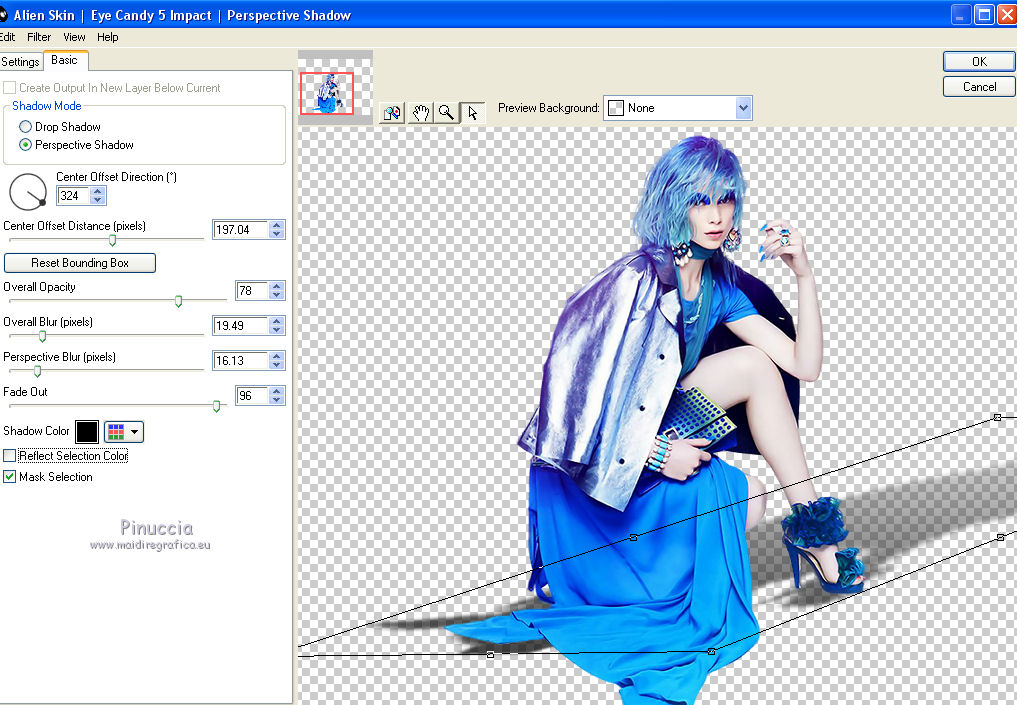Increase Fade Out with up arrow
Screen dimensions: 1017x705
[x=277, y=391]
